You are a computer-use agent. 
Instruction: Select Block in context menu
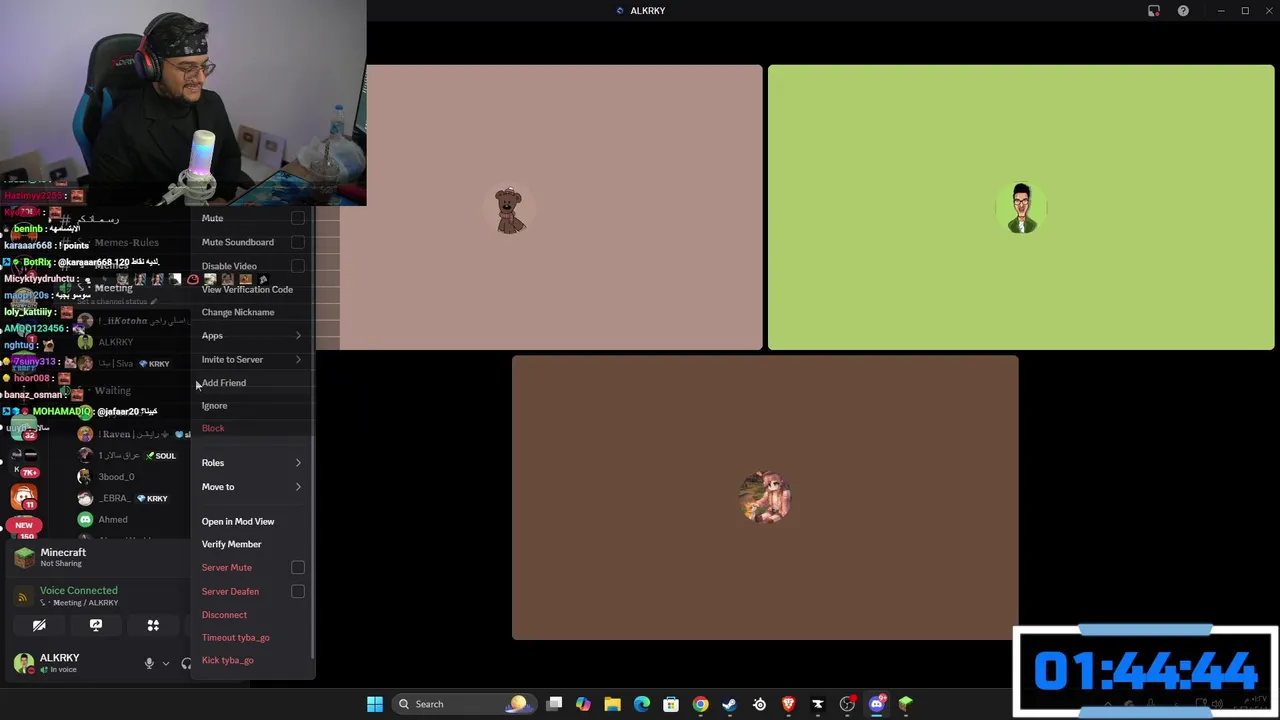click(x=213, y=428)
